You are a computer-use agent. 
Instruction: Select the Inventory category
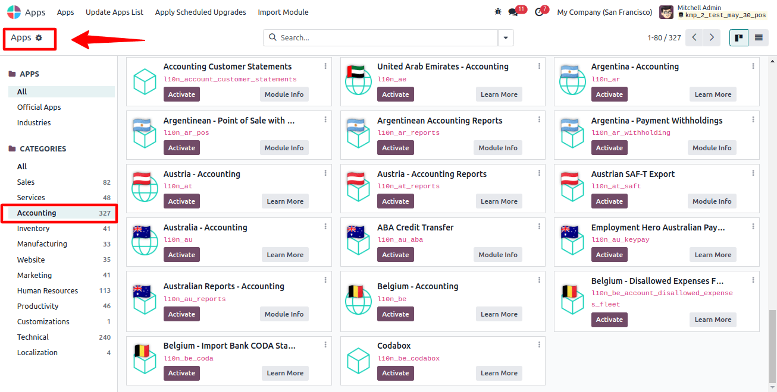33,228
